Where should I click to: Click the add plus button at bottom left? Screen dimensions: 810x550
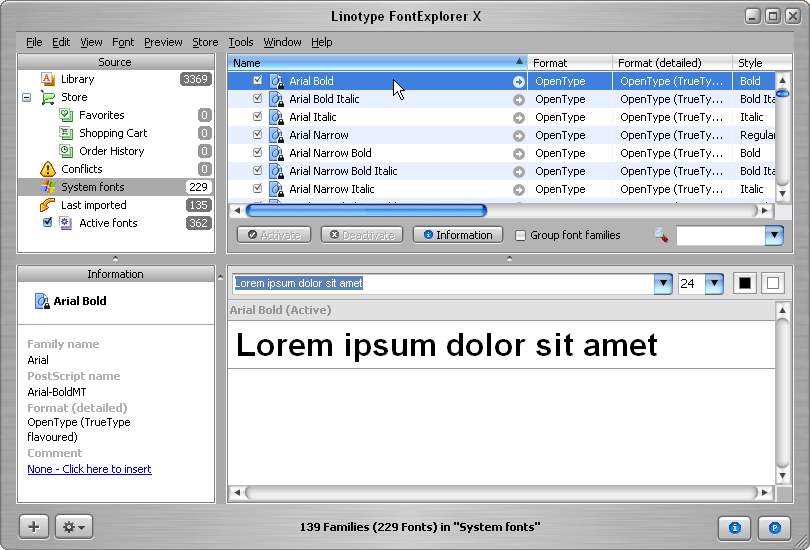pyautogui.click(x=34, y=527)
